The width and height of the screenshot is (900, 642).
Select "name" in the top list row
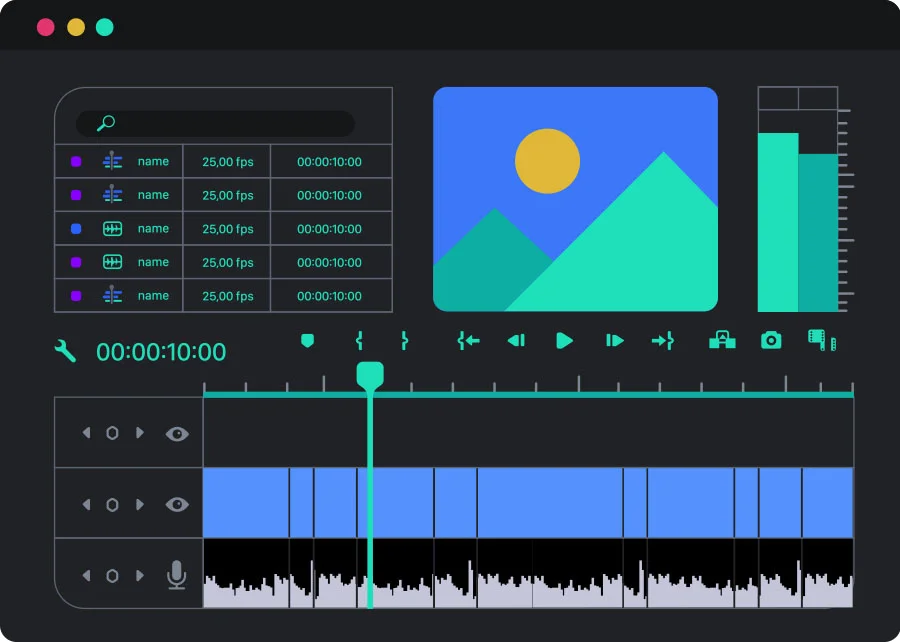153,161
